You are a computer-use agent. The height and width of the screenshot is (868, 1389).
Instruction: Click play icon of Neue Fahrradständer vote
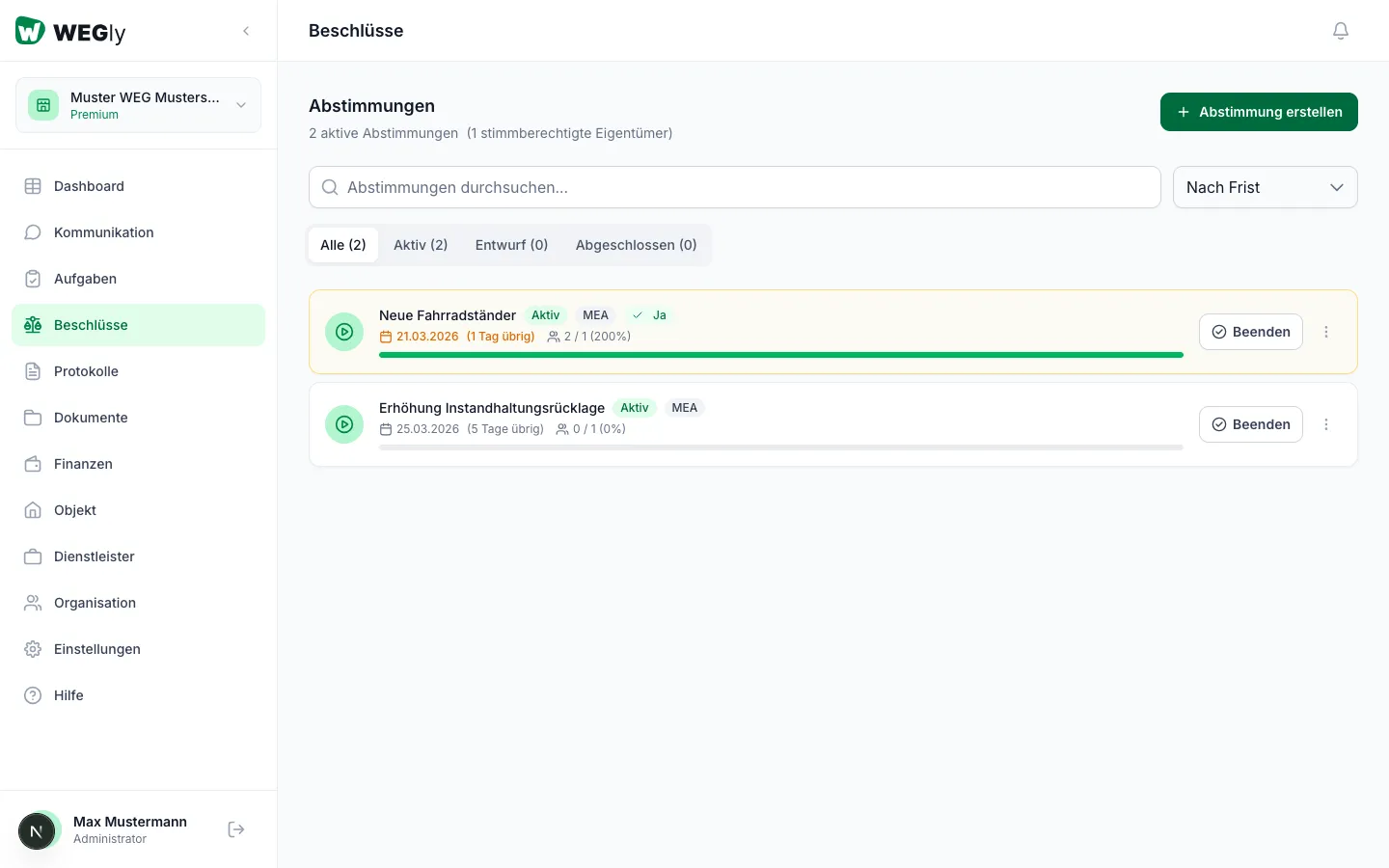pyautogui.click(x=344, y=332)
